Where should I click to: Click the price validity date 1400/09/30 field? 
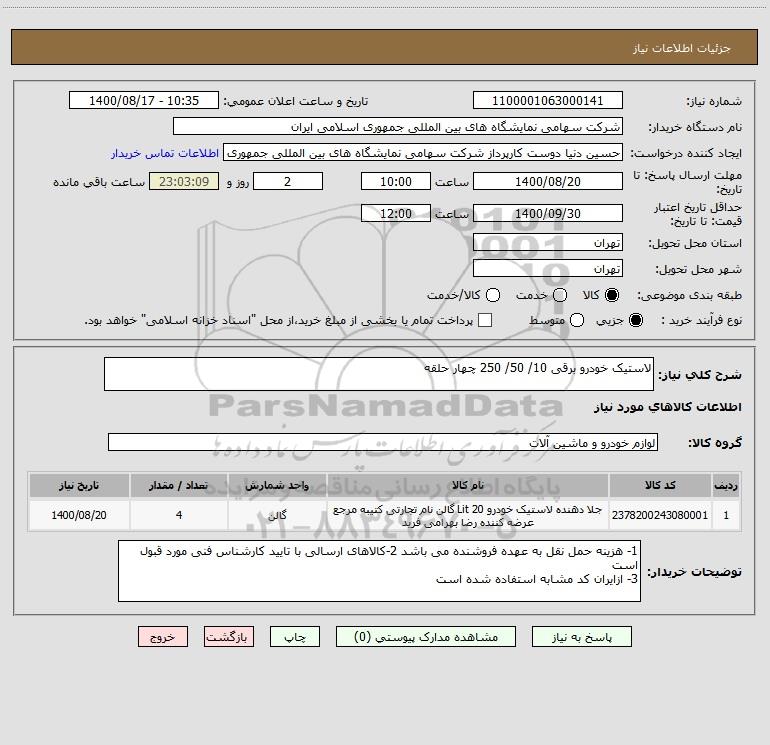click(548, 213)
